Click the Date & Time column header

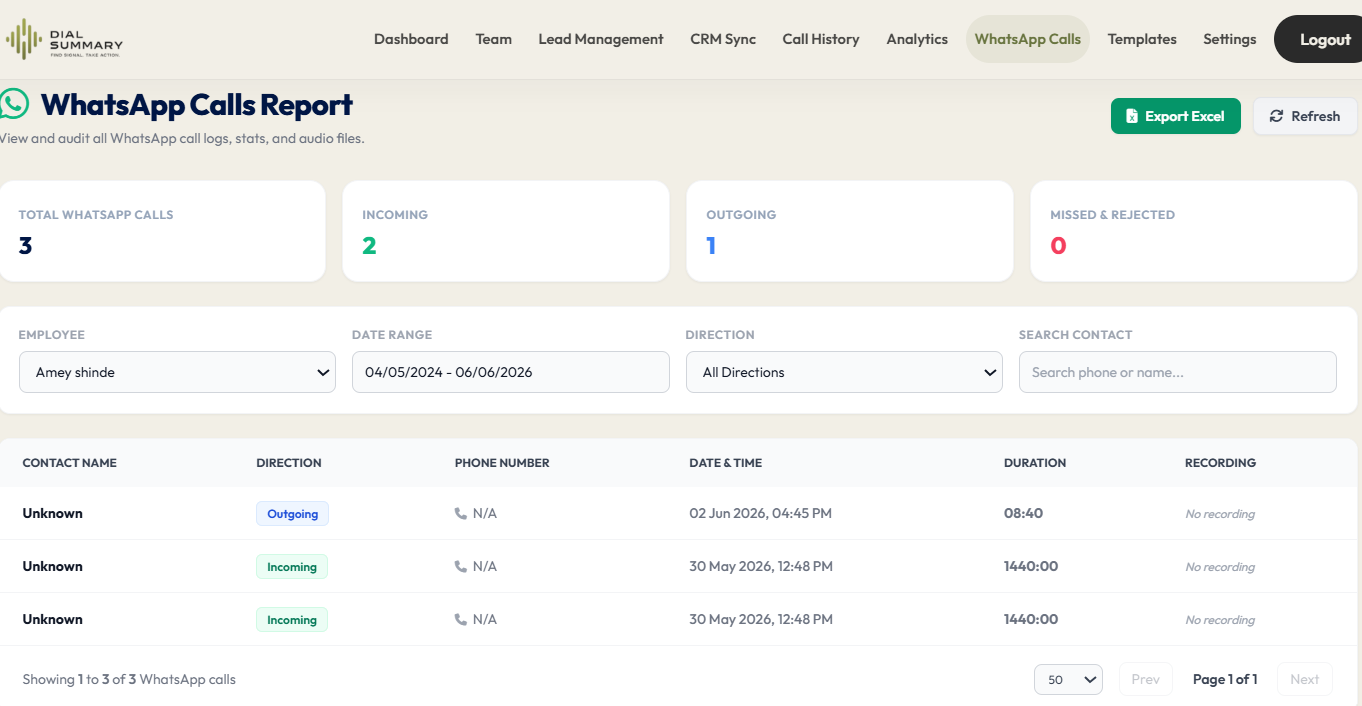tap(726, 463)
